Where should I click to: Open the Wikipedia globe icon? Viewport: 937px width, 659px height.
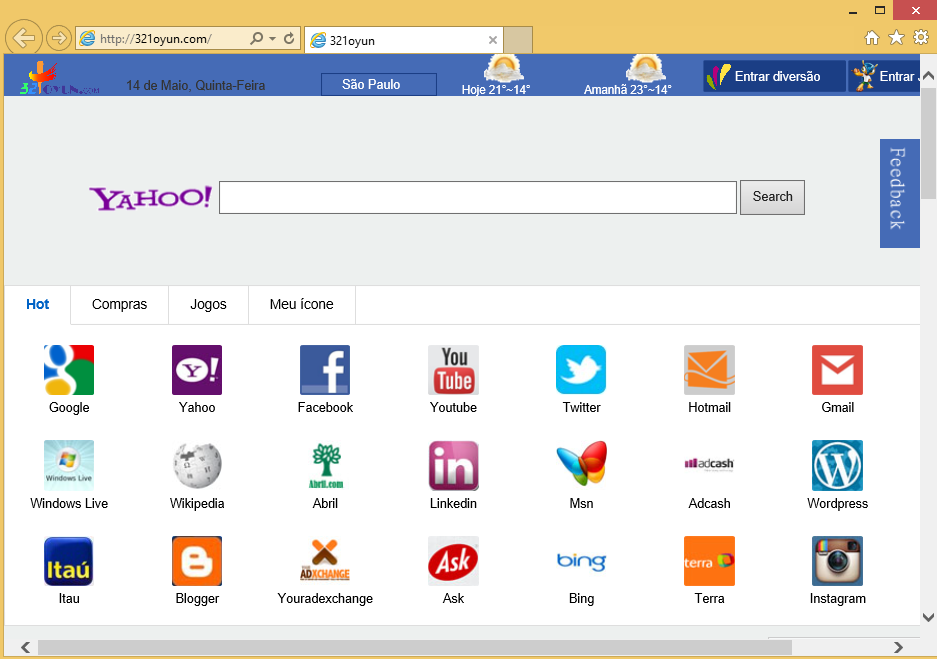[197, 466]
